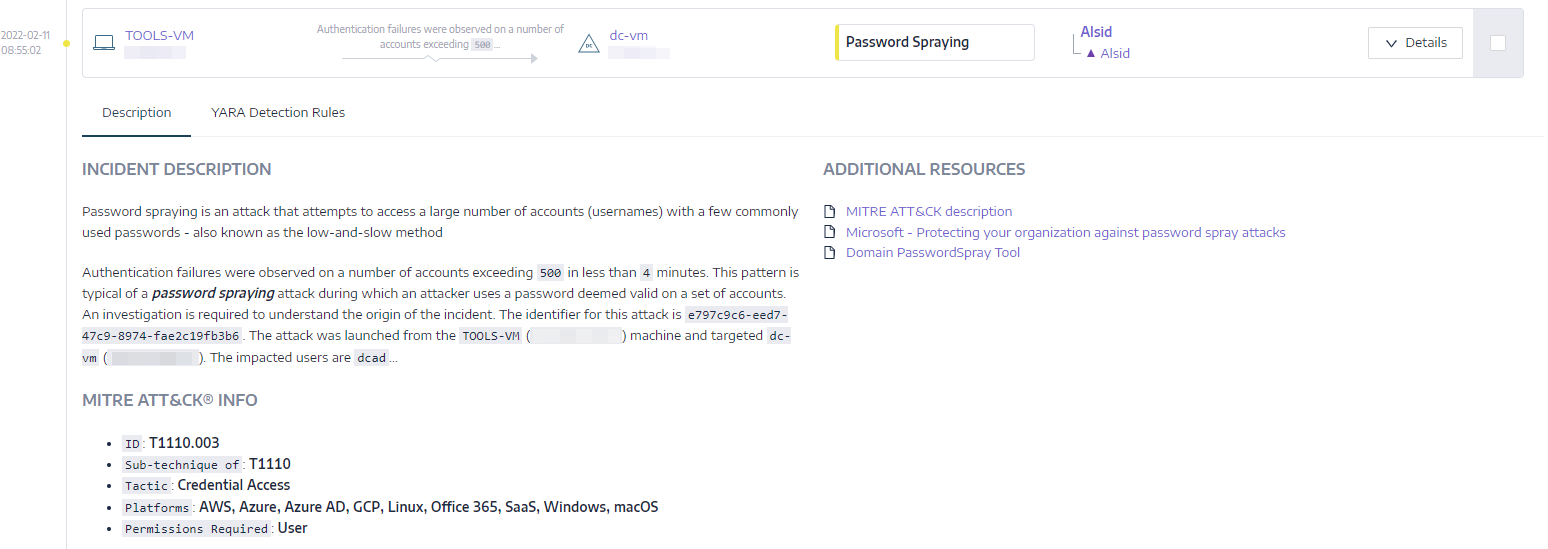Open the MITRE ATT&CK description link
The width and height of the screenshot is (1548, 549).
929,212
